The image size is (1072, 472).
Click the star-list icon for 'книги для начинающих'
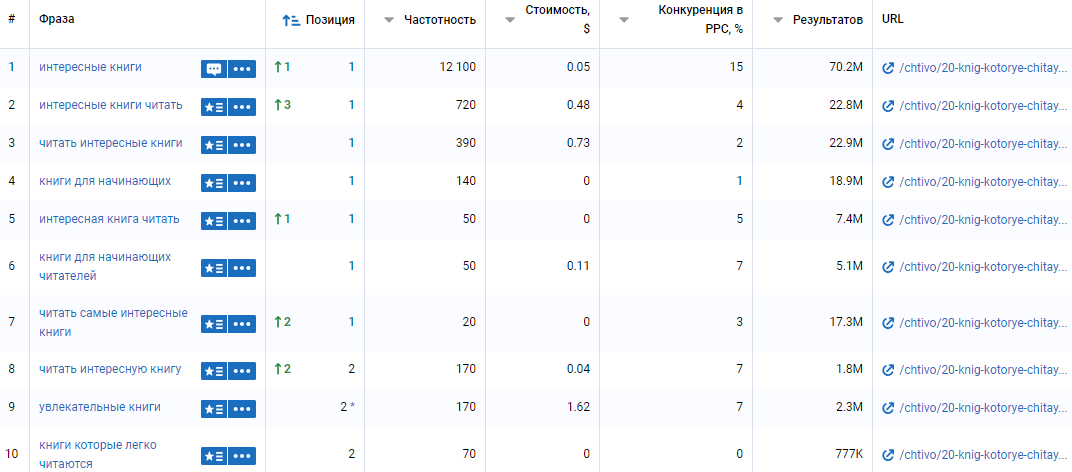tap(214, 183)
